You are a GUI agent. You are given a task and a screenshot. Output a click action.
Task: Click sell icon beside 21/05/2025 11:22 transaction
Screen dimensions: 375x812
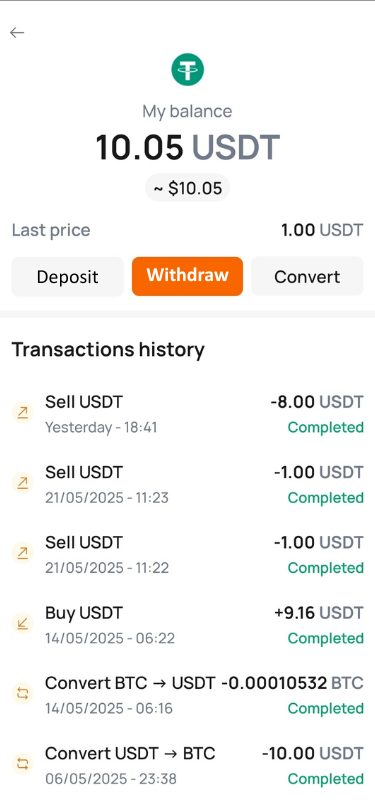coord(22,553)
